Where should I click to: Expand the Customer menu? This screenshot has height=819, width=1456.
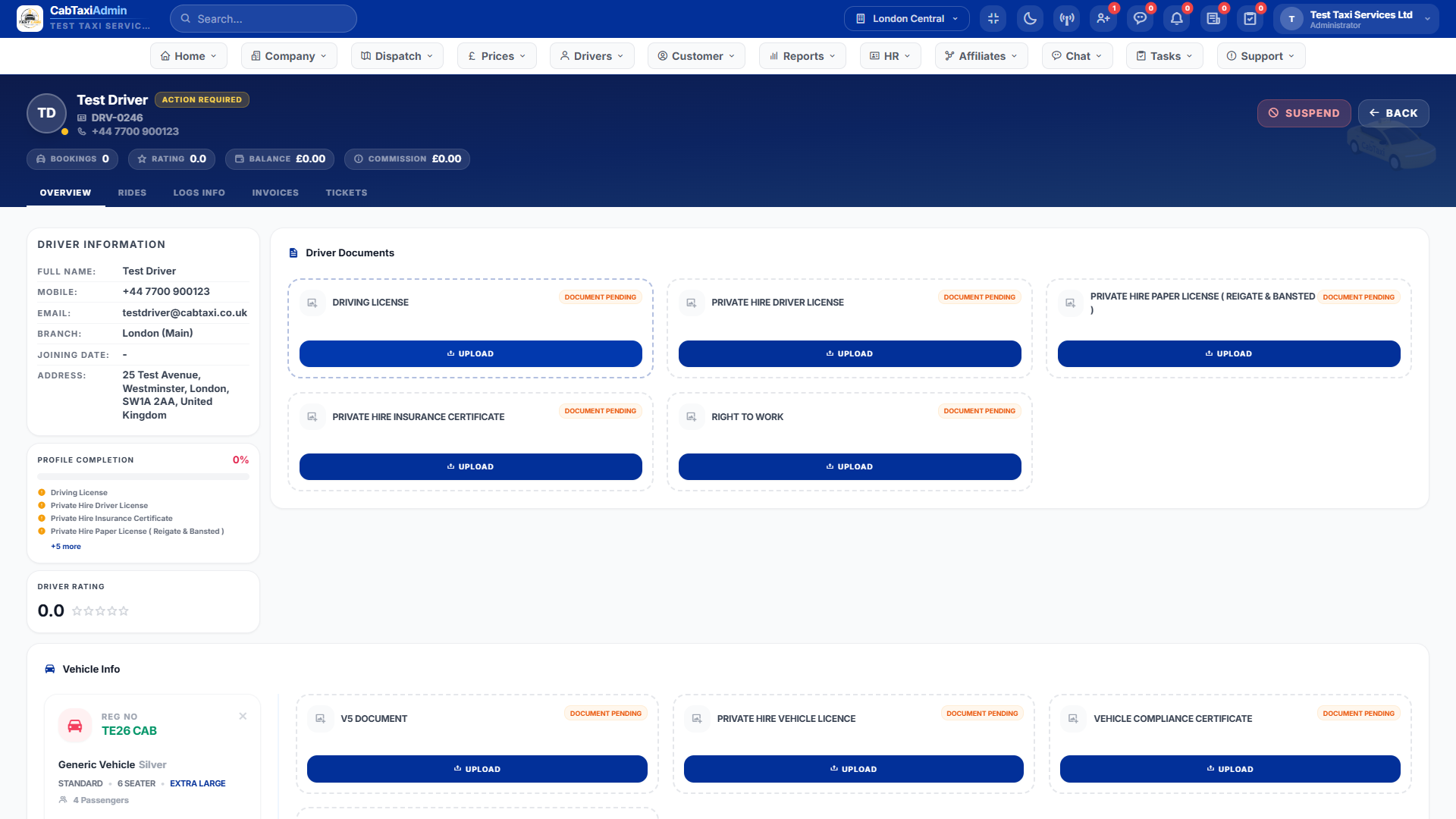coord(696,55)
